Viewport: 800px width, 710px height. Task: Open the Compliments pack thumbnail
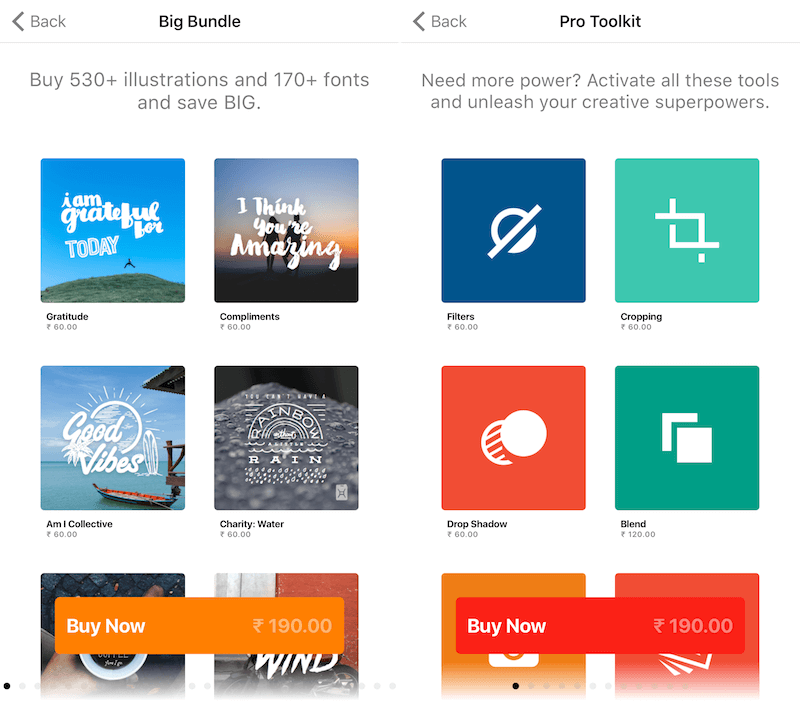(286, 230)
